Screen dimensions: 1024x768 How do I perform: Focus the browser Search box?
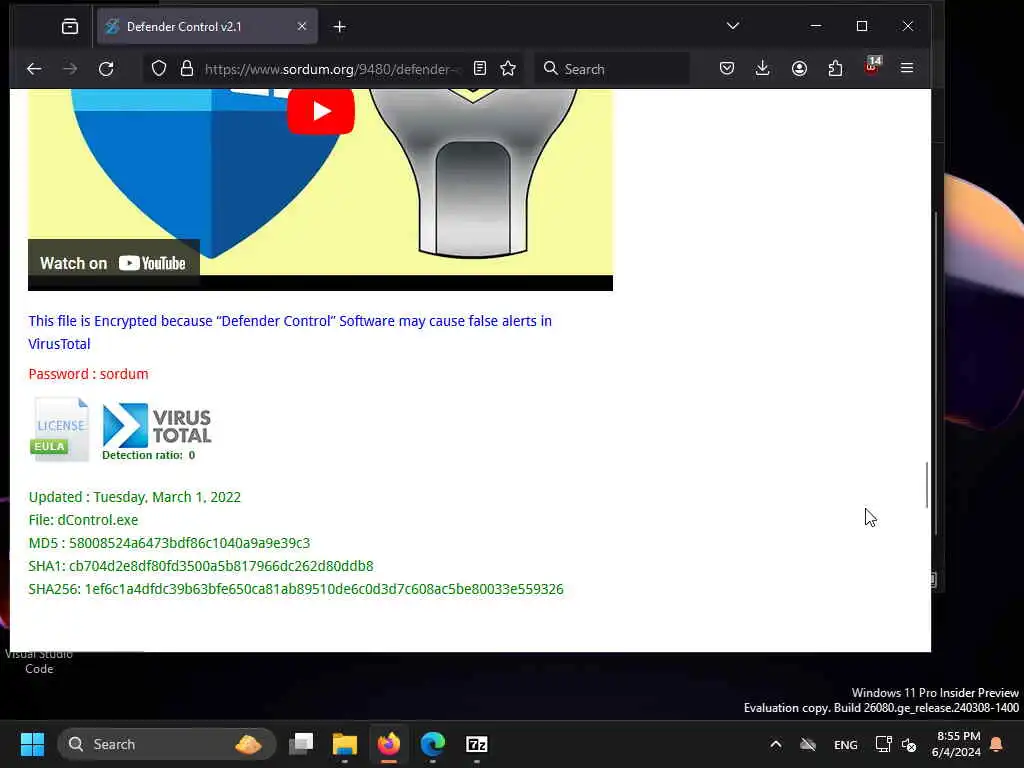(x=613, y=69)
